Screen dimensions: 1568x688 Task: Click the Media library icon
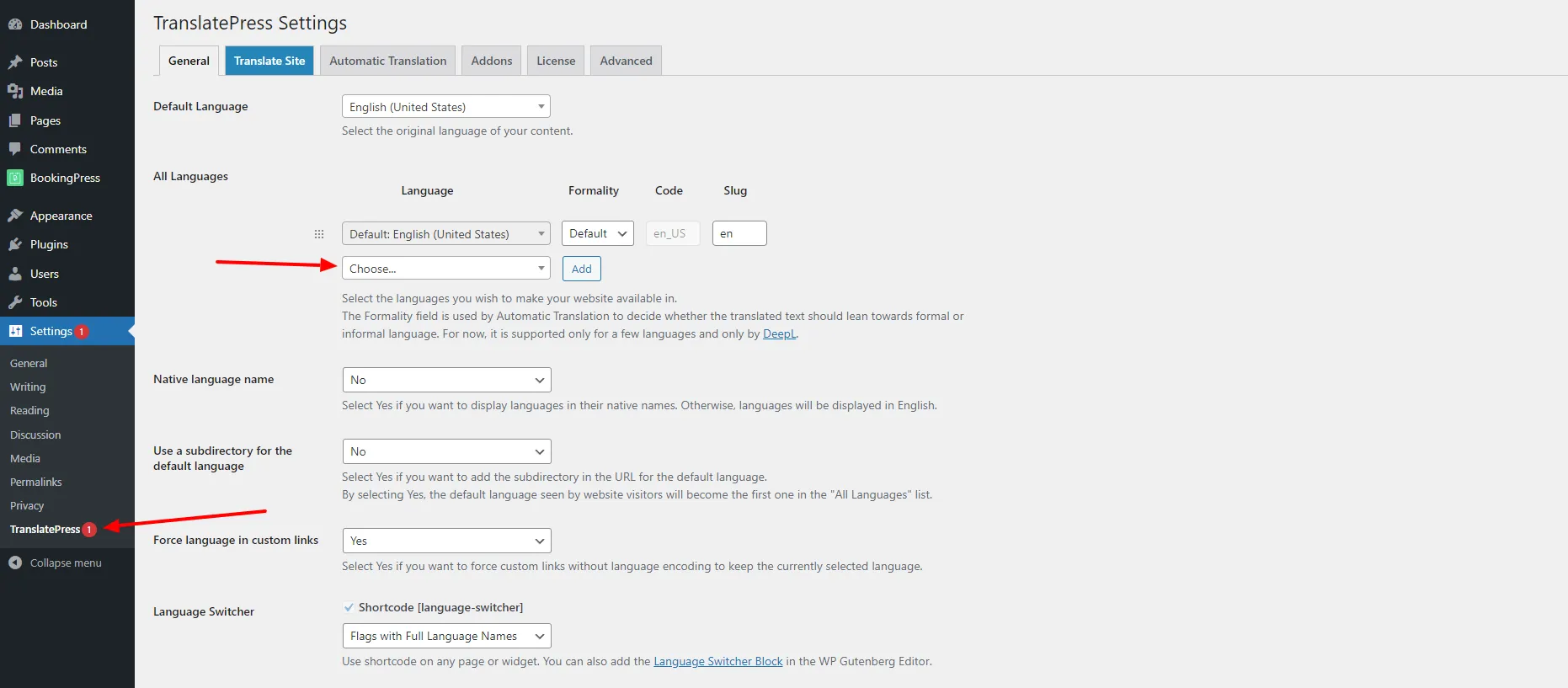[15, 91]
